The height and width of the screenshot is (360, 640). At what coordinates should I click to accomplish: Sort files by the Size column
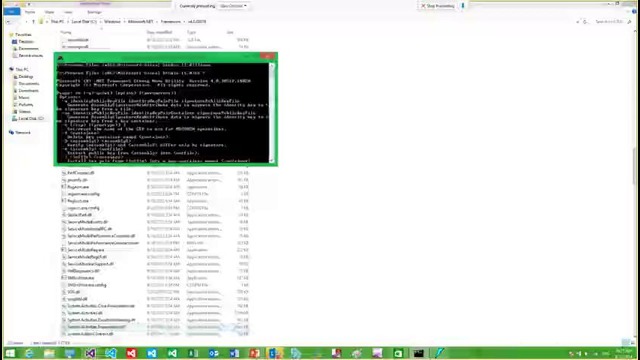(x=230, y=32)
